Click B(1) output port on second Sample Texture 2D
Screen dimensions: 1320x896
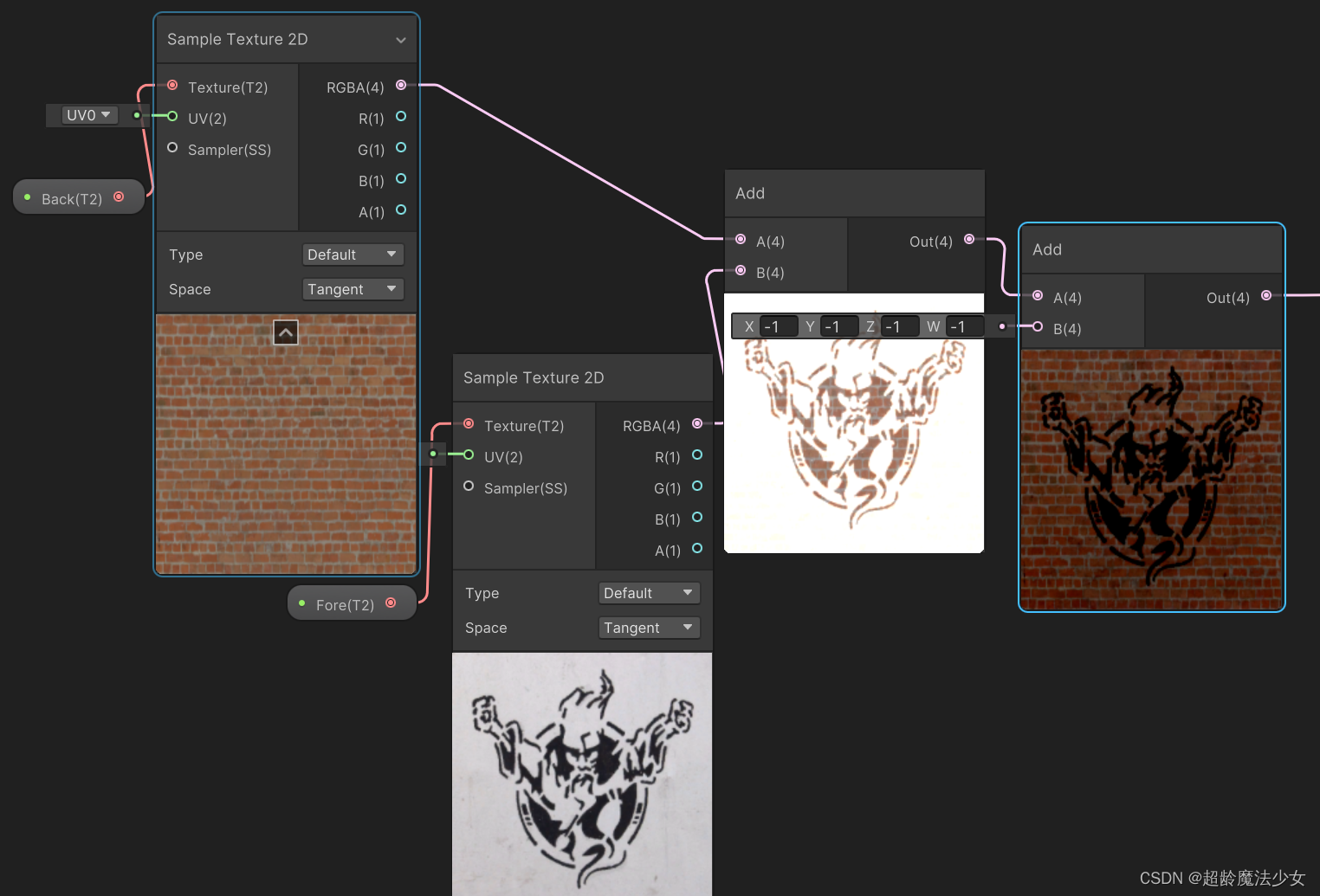pos(697,517)
